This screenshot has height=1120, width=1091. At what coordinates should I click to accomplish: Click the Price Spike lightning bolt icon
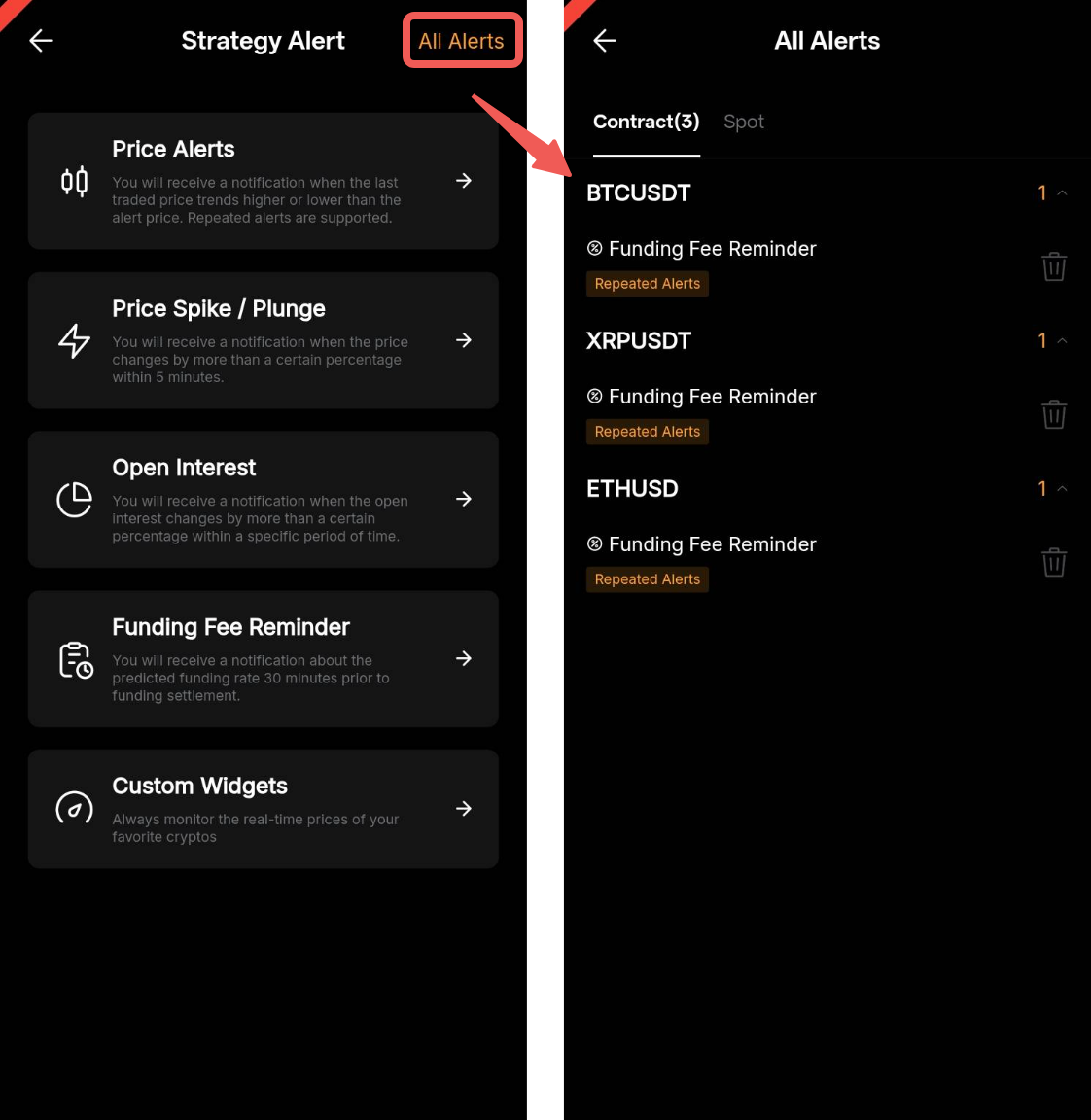(74, 340)
